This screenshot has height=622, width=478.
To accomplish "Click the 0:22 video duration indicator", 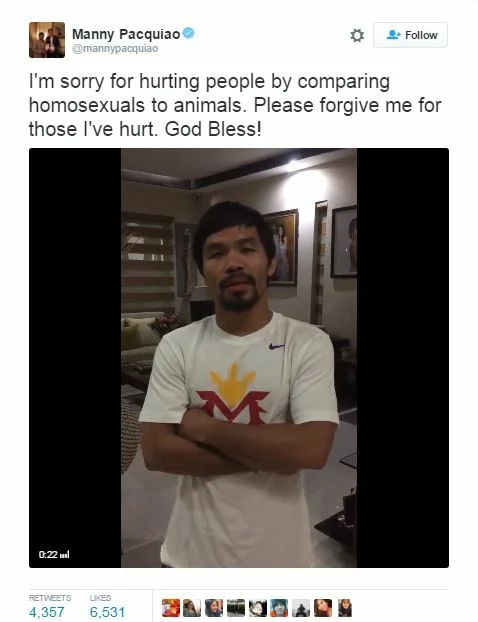I will pyautogui.click(x=54, y=555).
